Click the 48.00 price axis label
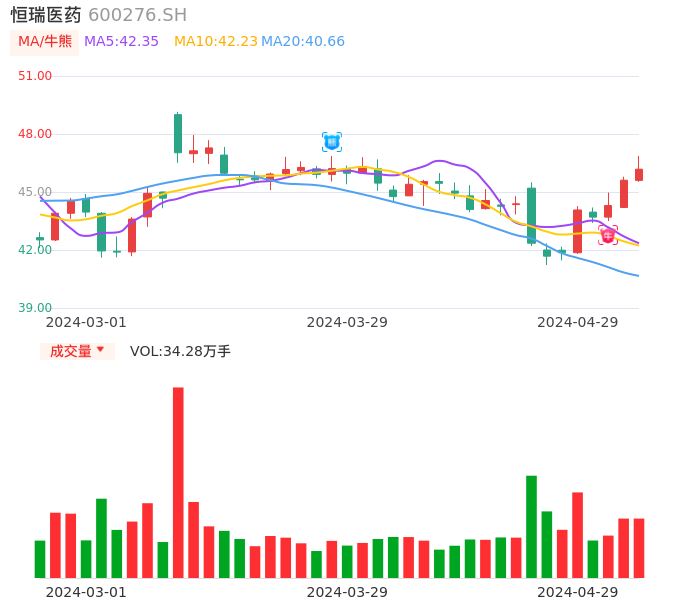This screenshot has height=606, width=686. [35, 134]
